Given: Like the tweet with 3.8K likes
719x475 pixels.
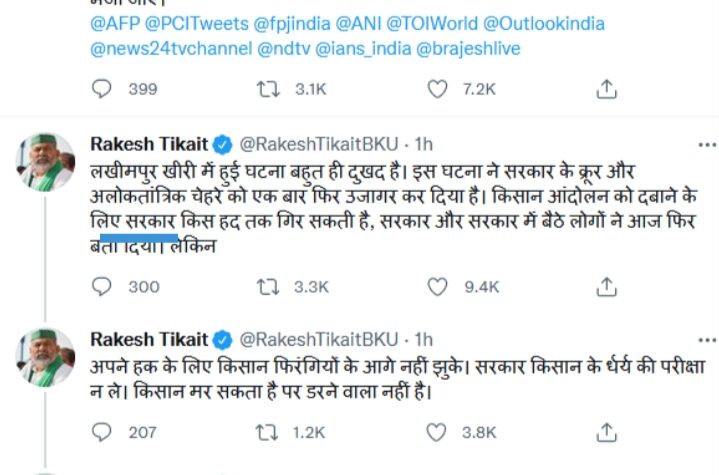Looking at the screenshot, I should [x=437, y=433].
